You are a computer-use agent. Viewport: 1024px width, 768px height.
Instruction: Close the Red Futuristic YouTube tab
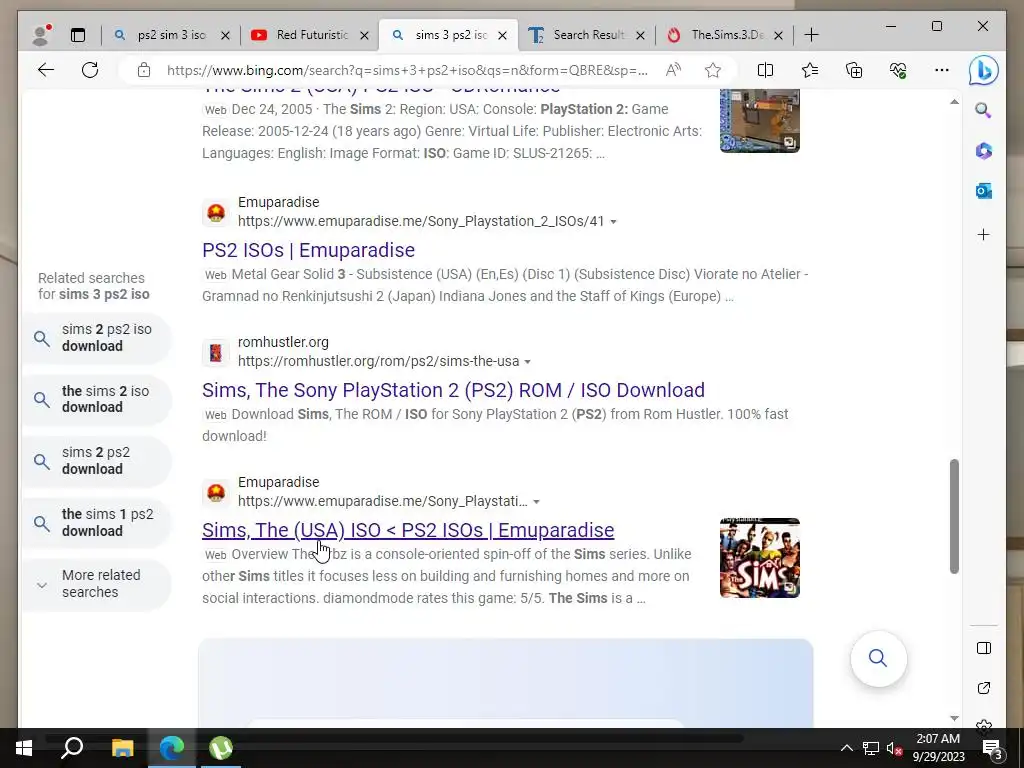[364, 35]
